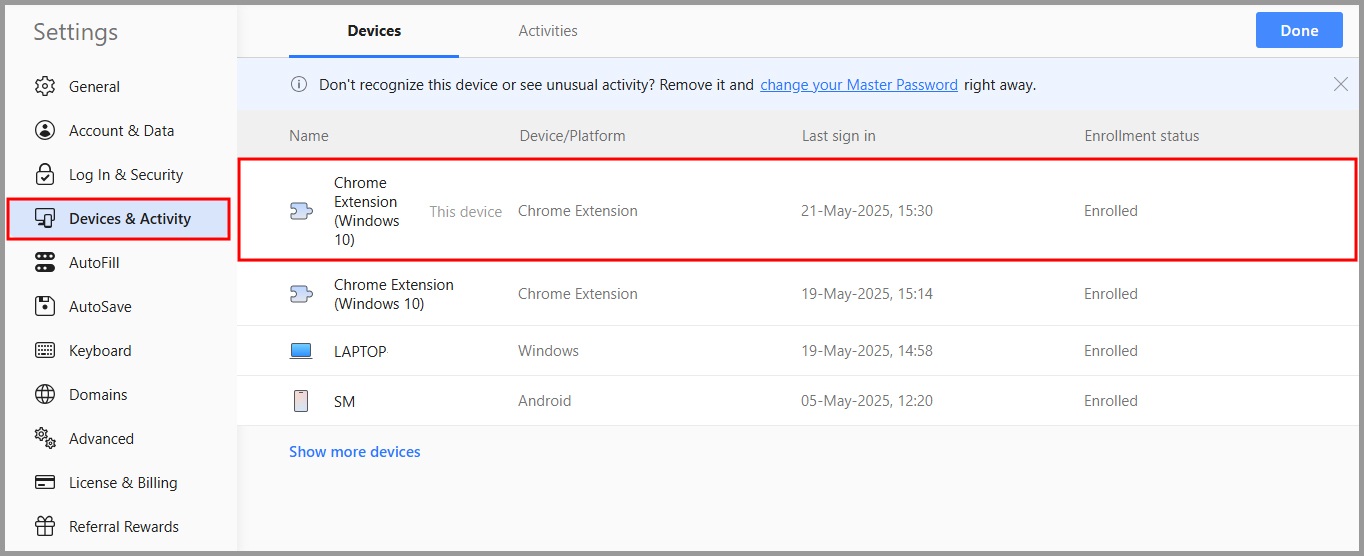Open the Devices & Activity settings section
1364x556 pixels.
(129, 219)
